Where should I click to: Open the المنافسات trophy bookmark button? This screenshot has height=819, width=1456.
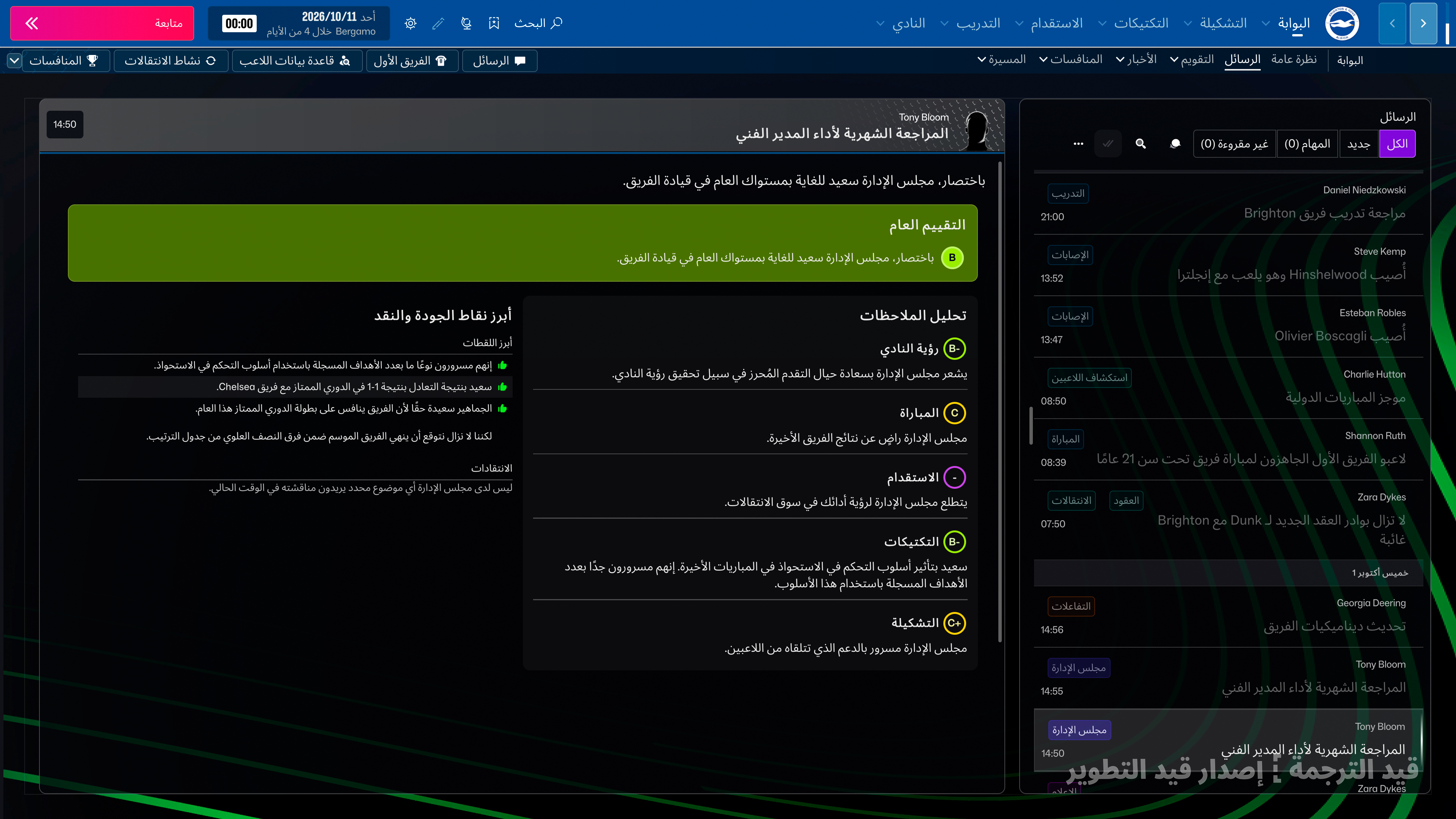(x=66, y=61)
